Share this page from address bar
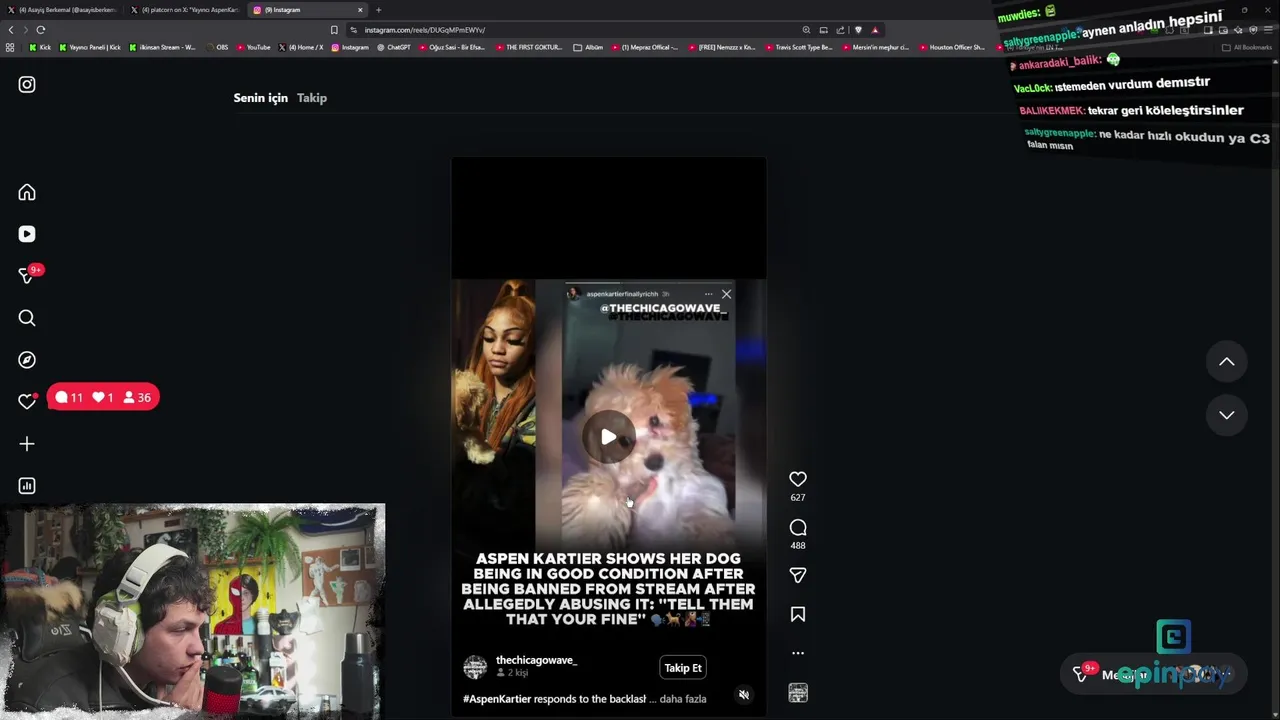The width and height of the screenshot is (1280, 720). 840,30
